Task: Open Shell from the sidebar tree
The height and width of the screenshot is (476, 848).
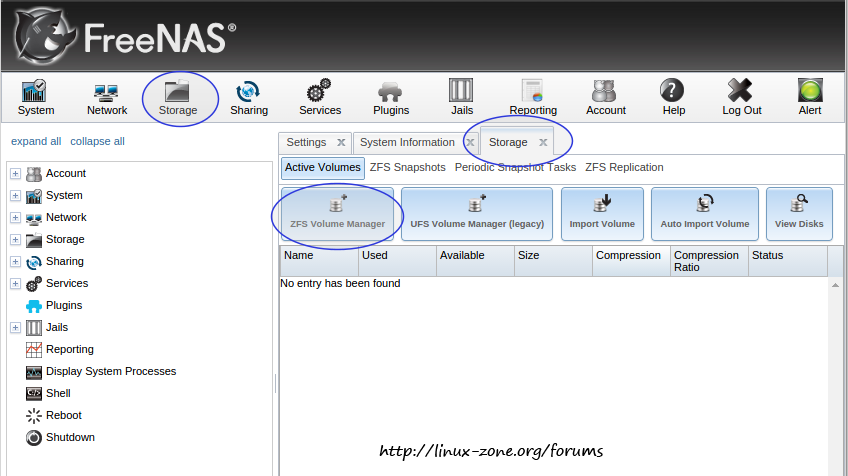Action: point(58,394)
